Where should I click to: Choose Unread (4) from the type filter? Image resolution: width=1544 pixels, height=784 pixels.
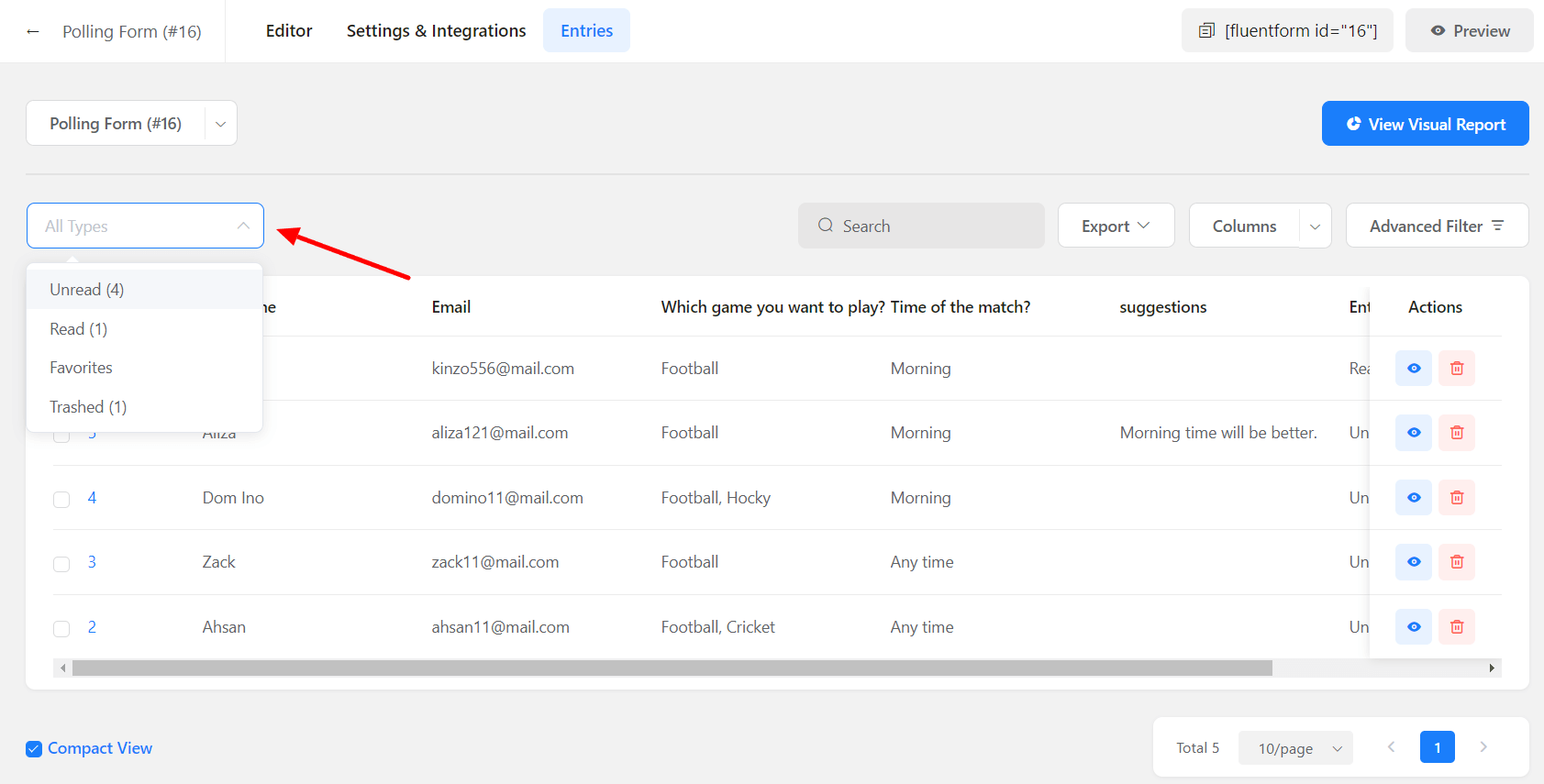tap(87, 290)
